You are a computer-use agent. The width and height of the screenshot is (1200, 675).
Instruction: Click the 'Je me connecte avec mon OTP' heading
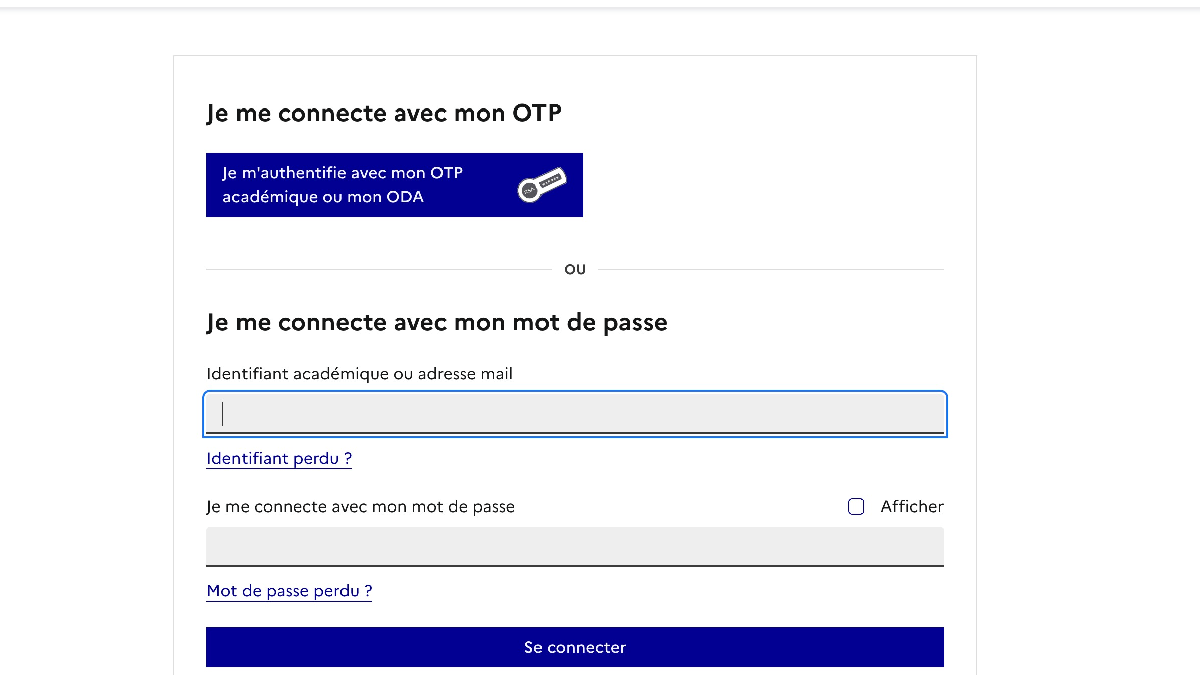click(384, 114)
